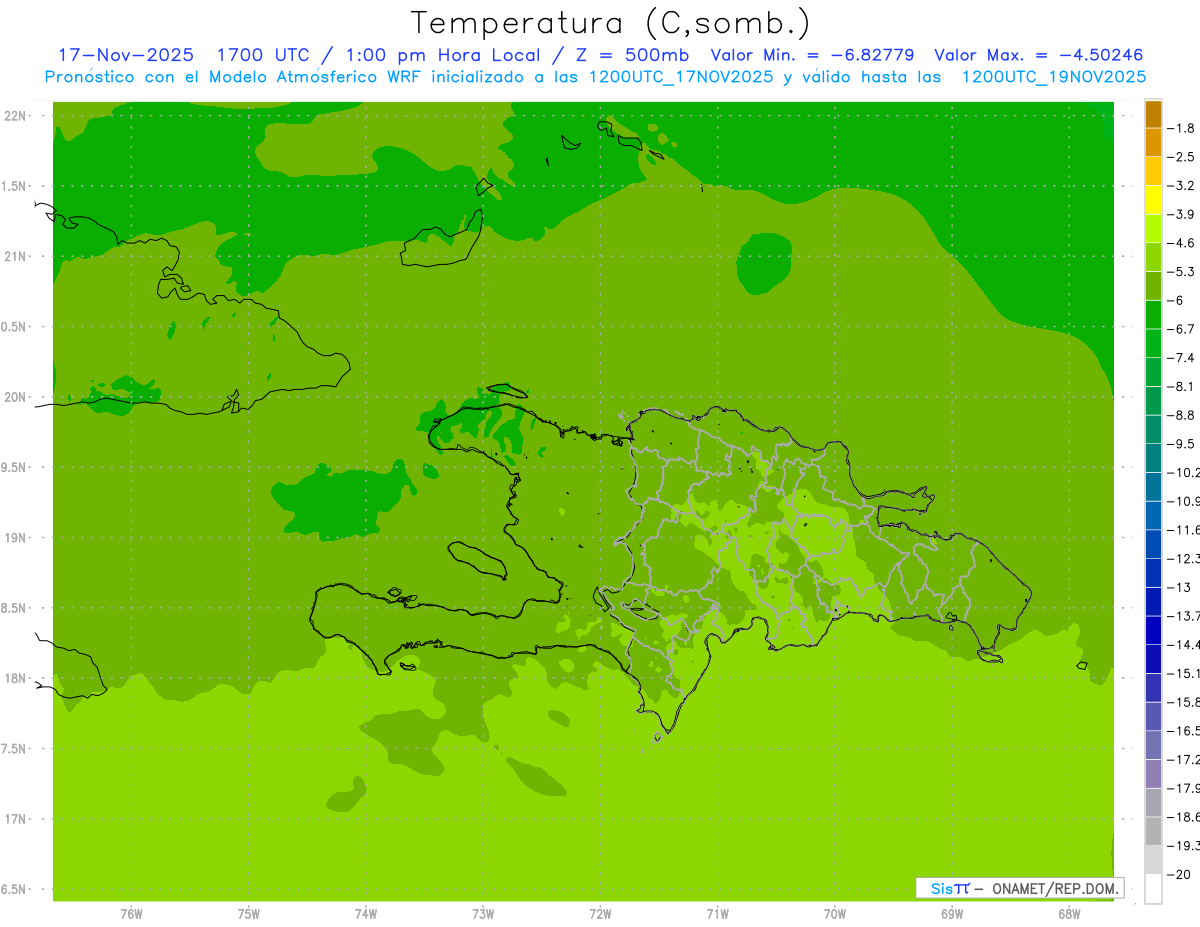Click the orange swatch between -1.8 and -2.5

coord(1153,142)
